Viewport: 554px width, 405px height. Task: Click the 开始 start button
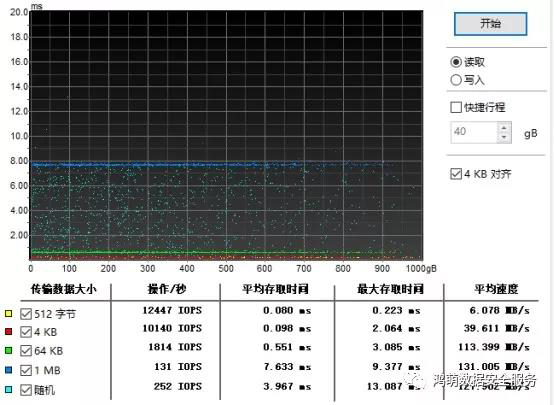click(x=490, y=24)
